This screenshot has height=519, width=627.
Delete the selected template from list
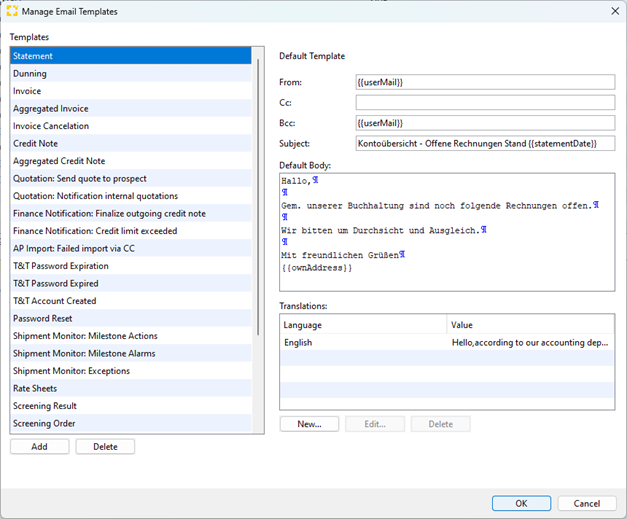[x=105, y=447]
